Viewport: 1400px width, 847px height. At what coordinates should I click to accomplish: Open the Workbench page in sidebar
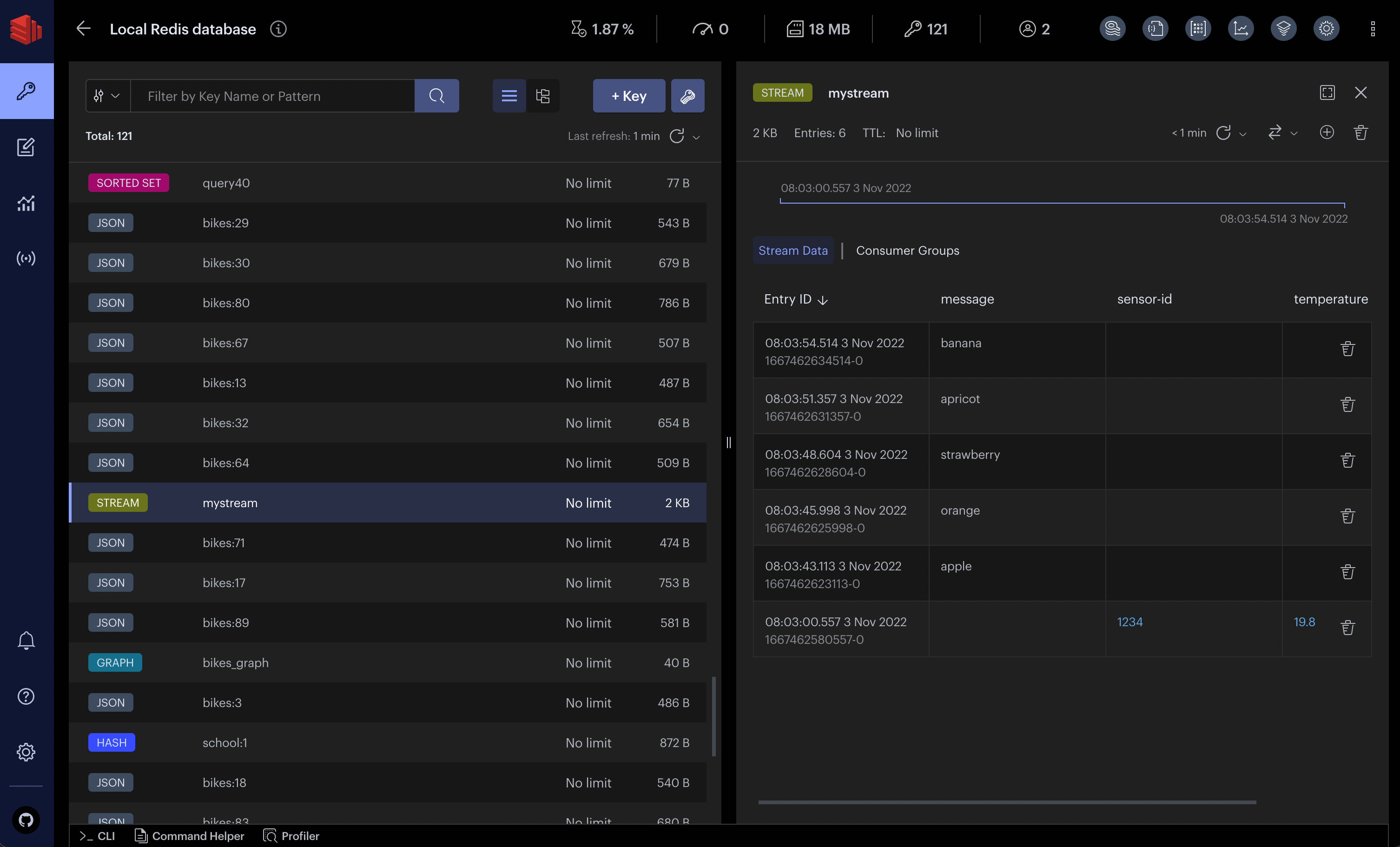coord(26,147)
